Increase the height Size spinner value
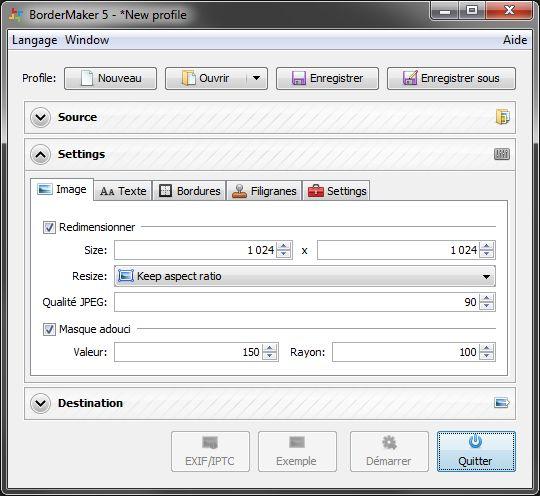Image resolution: width=540 pixels, height=496 pixels. click(487, 246)
